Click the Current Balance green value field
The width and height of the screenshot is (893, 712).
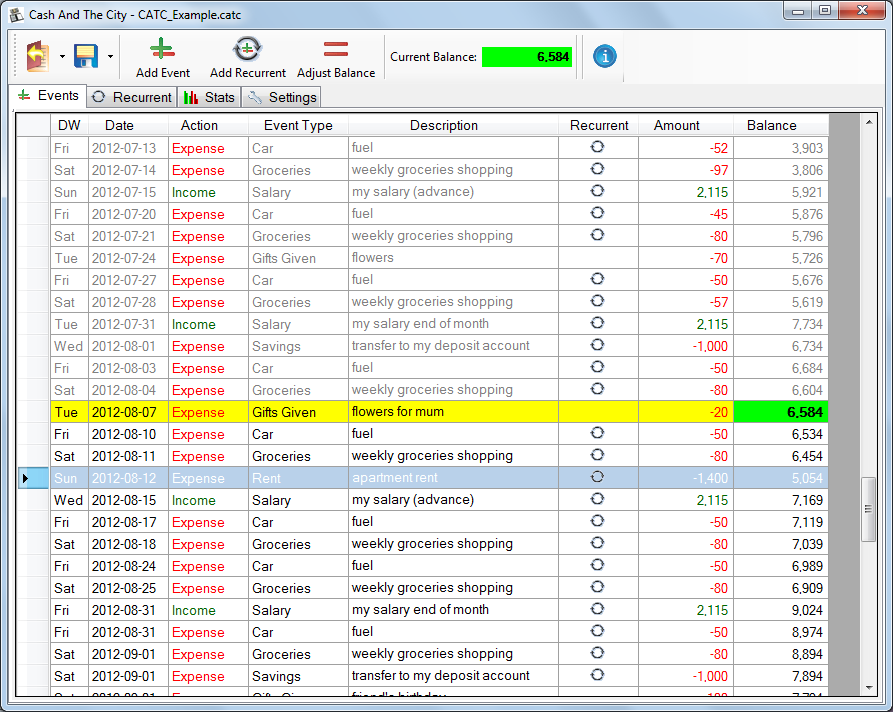click(x=527, y=57)
